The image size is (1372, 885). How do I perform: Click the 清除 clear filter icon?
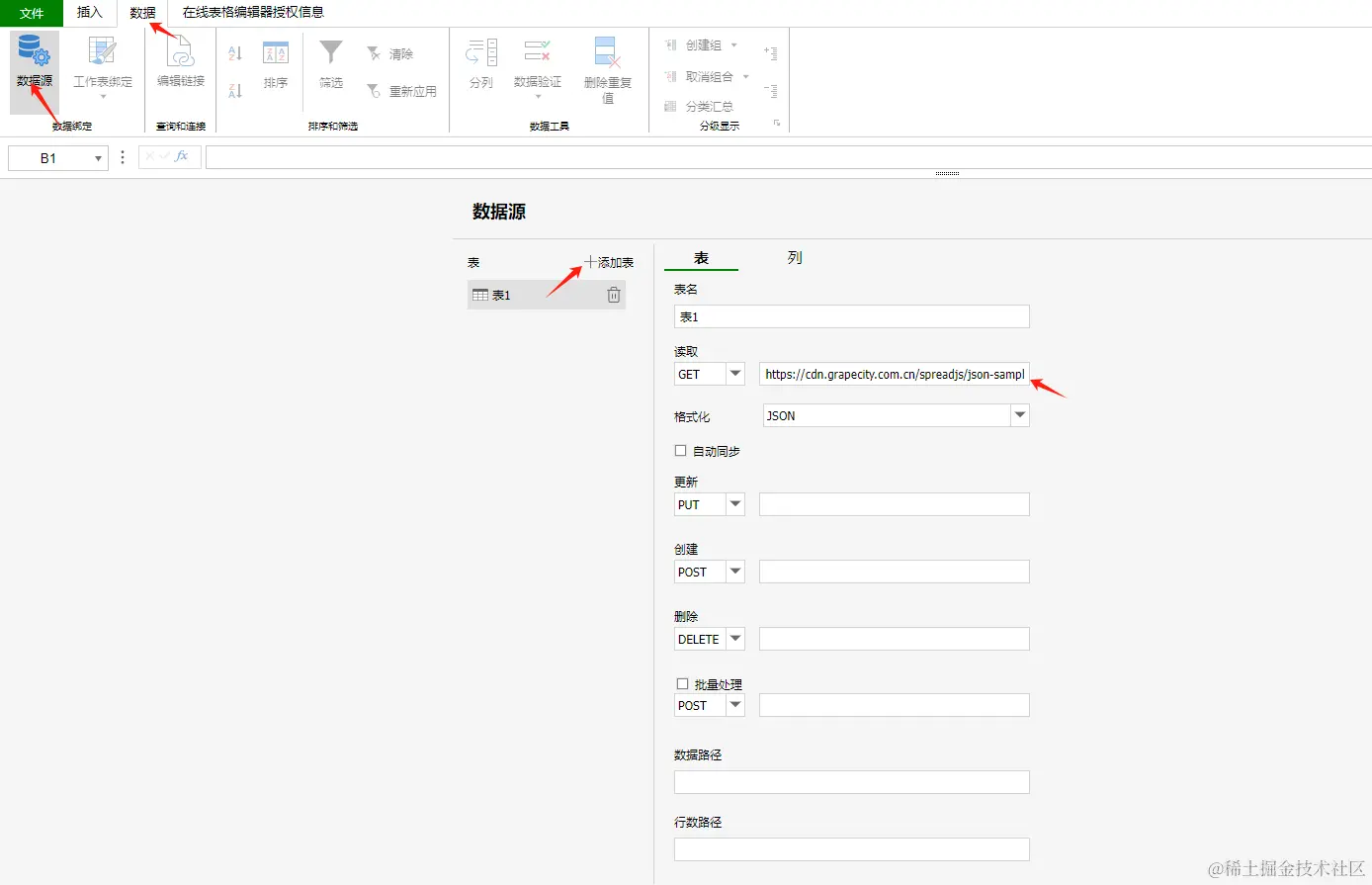pos(374,53)
